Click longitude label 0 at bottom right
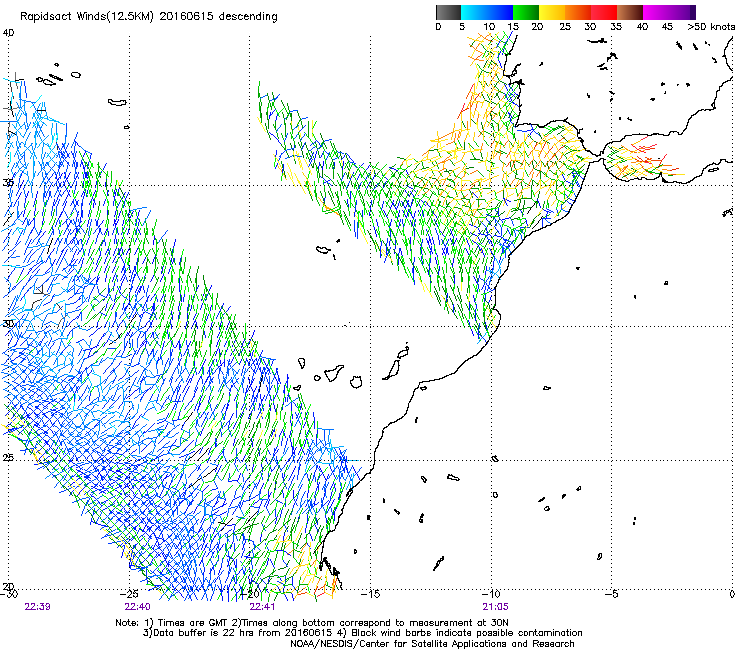Viewport: 740px width, 650px height. point(732,594)
